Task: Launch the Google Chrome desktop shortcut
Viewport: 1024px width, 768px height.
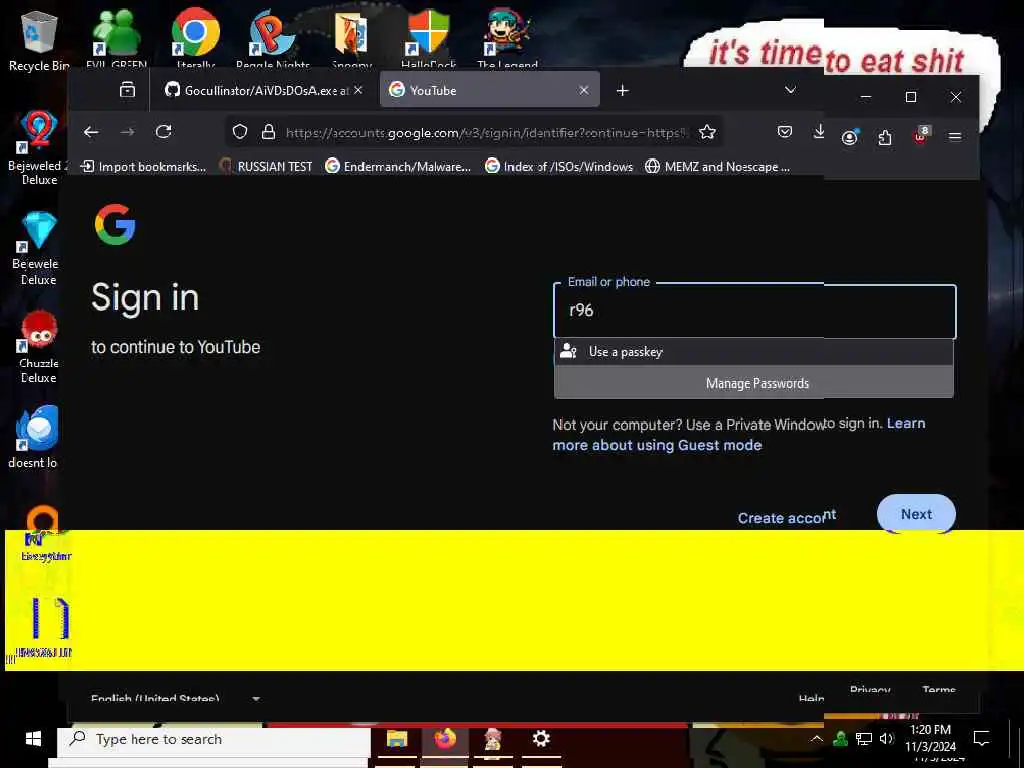Action: (195, 39)
